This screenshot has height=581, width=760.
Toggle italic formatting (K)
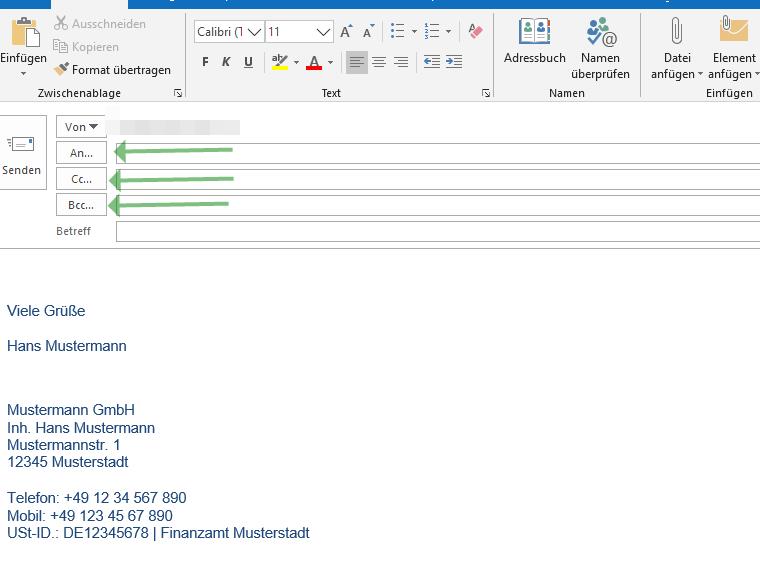[227, 62]
